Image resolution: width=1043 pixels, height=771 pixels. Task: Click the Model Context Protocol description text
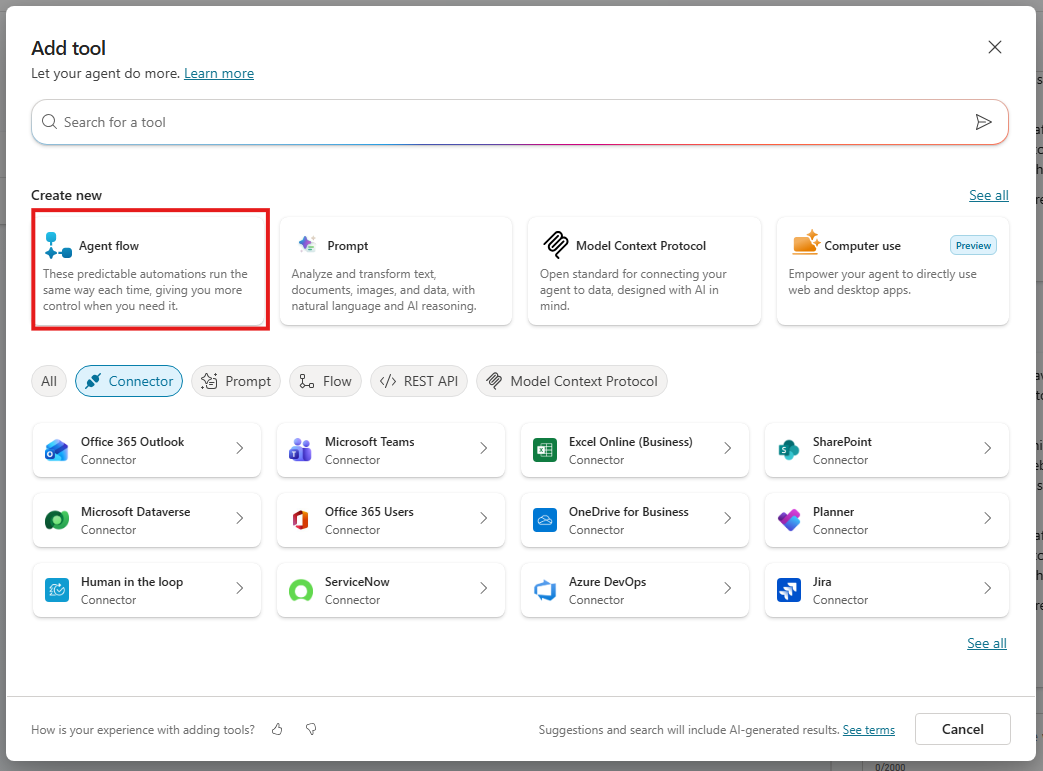click(x=633, y=290)
